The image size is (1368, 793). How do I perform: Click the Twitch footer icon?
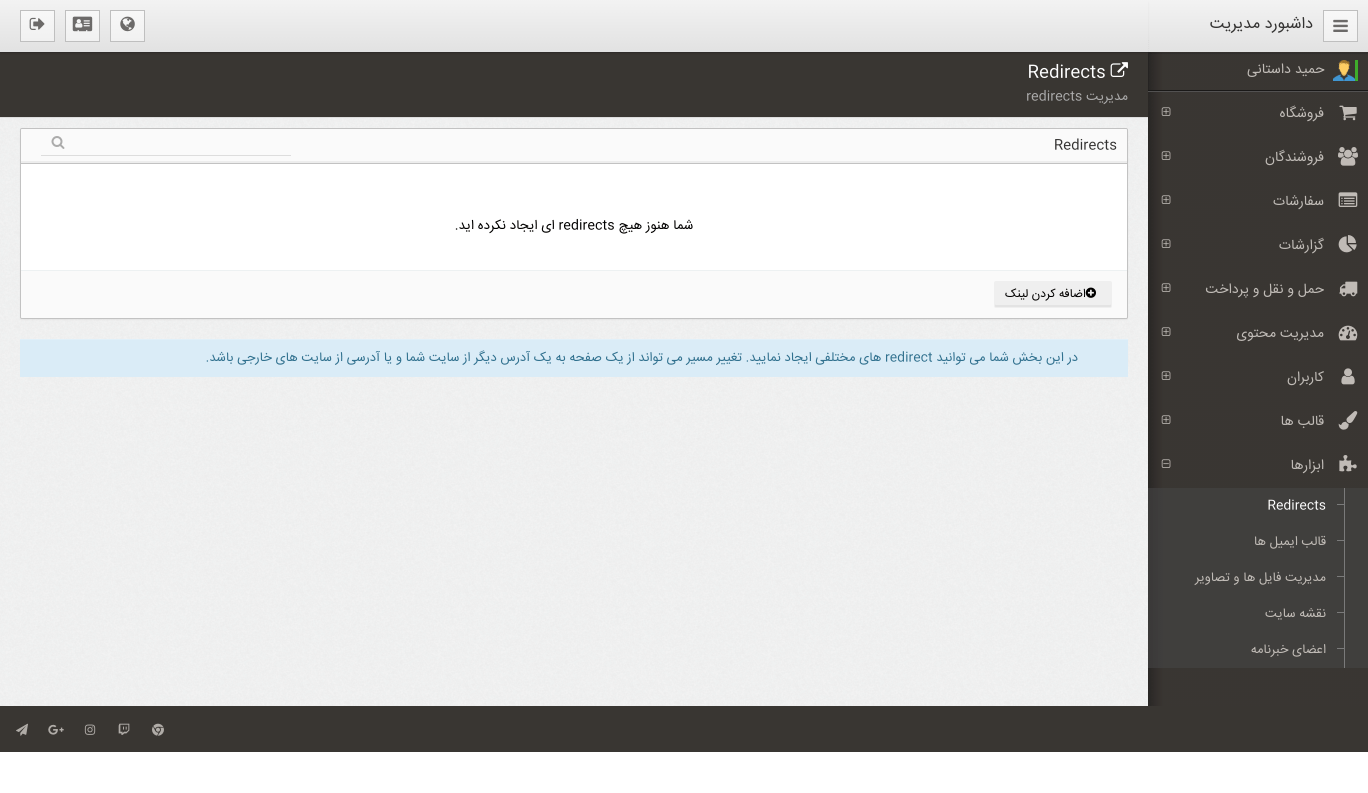pyautogui.click(x=124, y=730)
